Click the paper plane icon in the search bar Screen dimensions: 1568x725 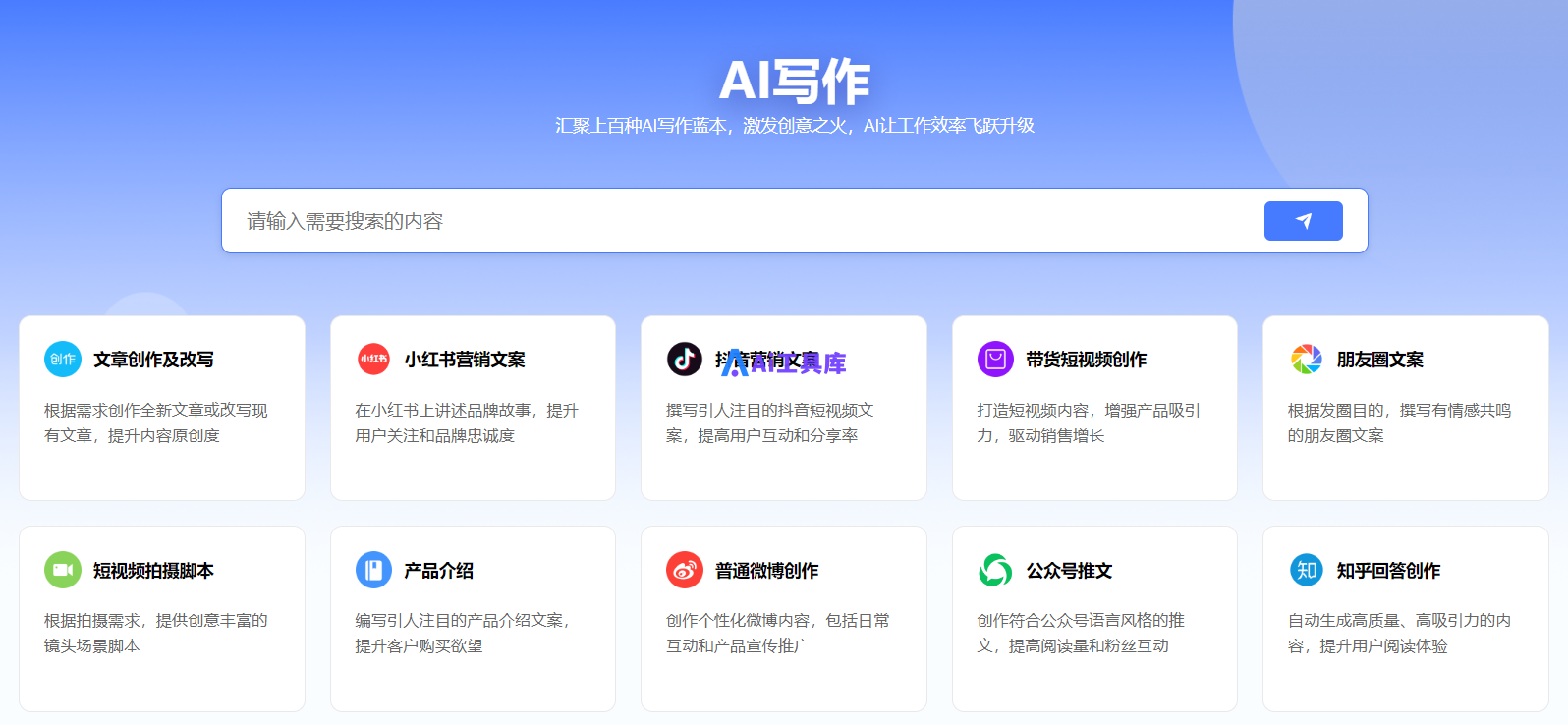tap(1303, 221)
